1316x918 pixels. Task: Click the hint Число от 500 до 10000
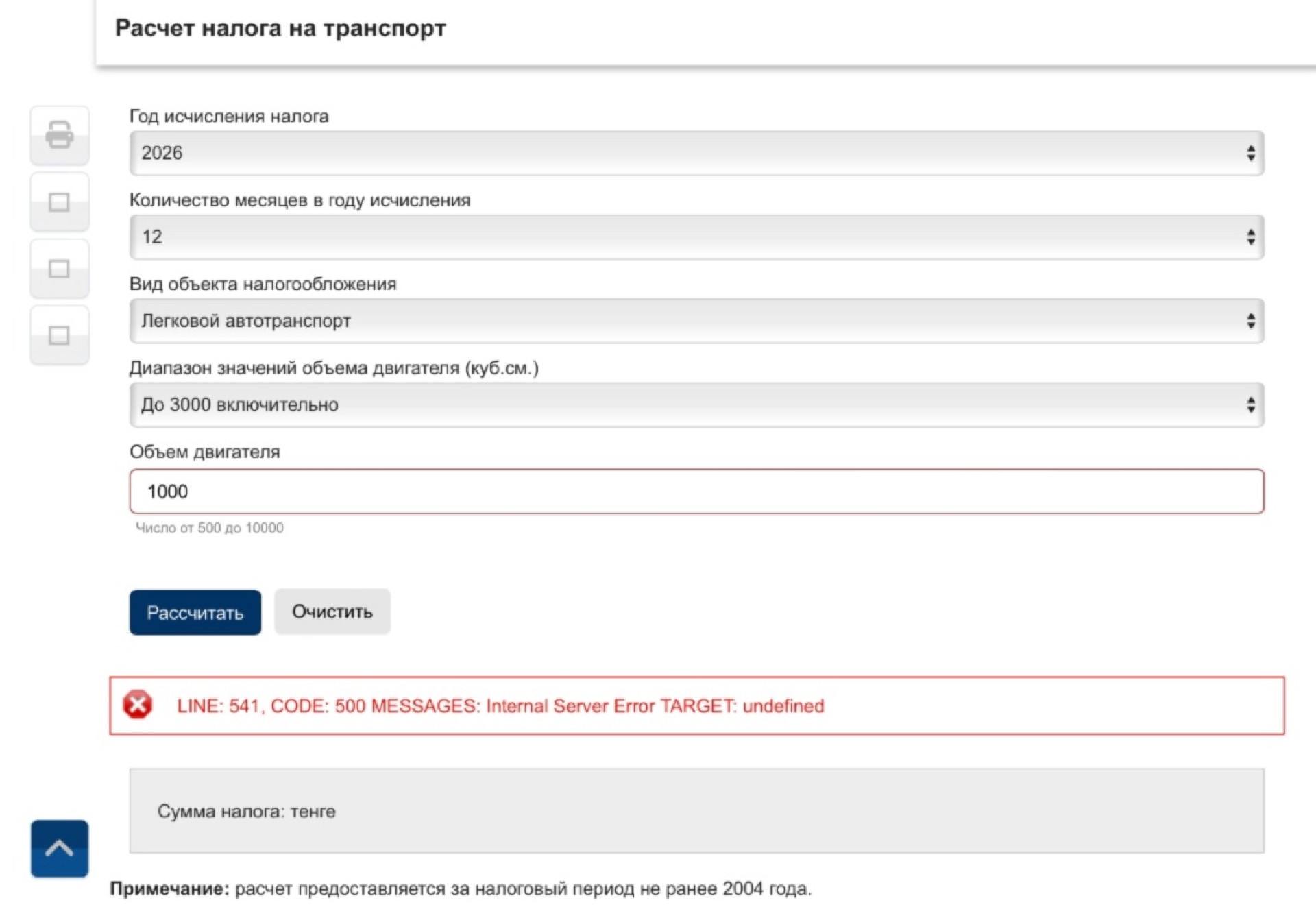[x=210, y=528]
